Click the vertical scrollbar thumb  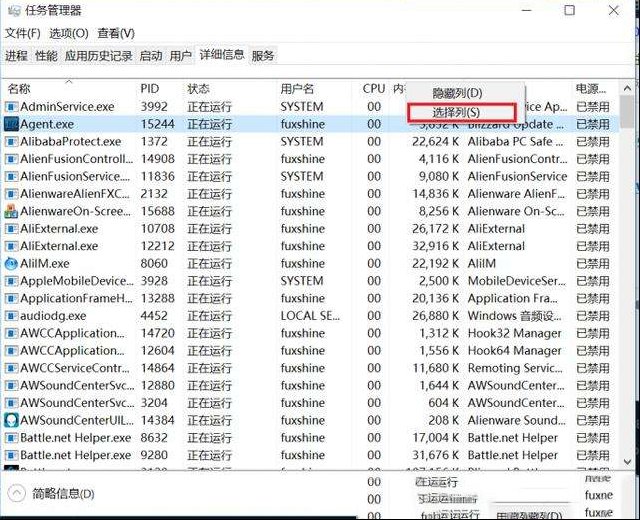[627, 112]
